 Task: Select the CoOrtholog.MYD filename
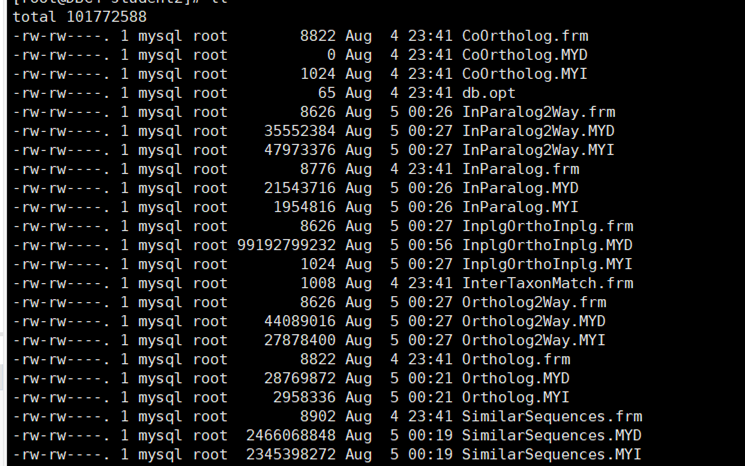pos(525,55)
